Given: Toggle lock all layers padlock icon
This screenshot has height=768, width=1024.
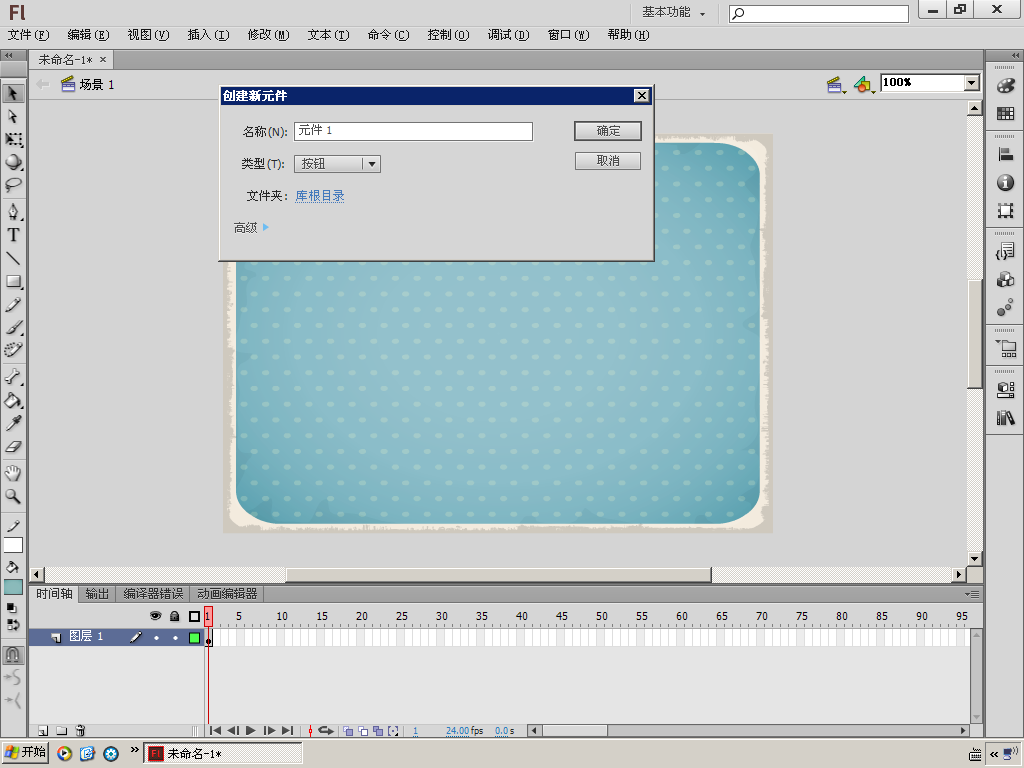Looking at the screenshot, I should [174, 616].
